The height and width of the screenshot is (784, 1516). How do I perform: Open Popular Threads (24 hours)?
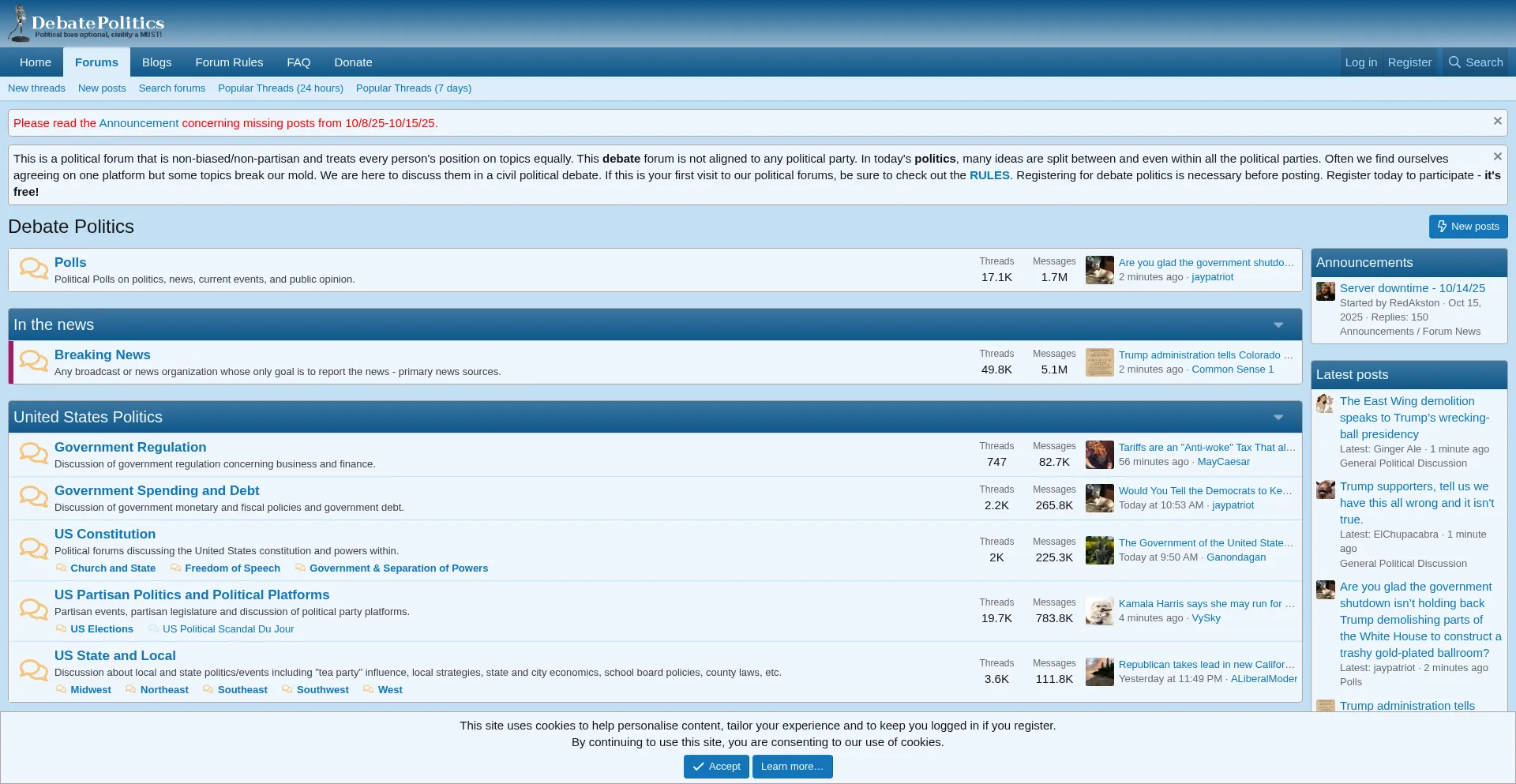click(x=280, y=88)
